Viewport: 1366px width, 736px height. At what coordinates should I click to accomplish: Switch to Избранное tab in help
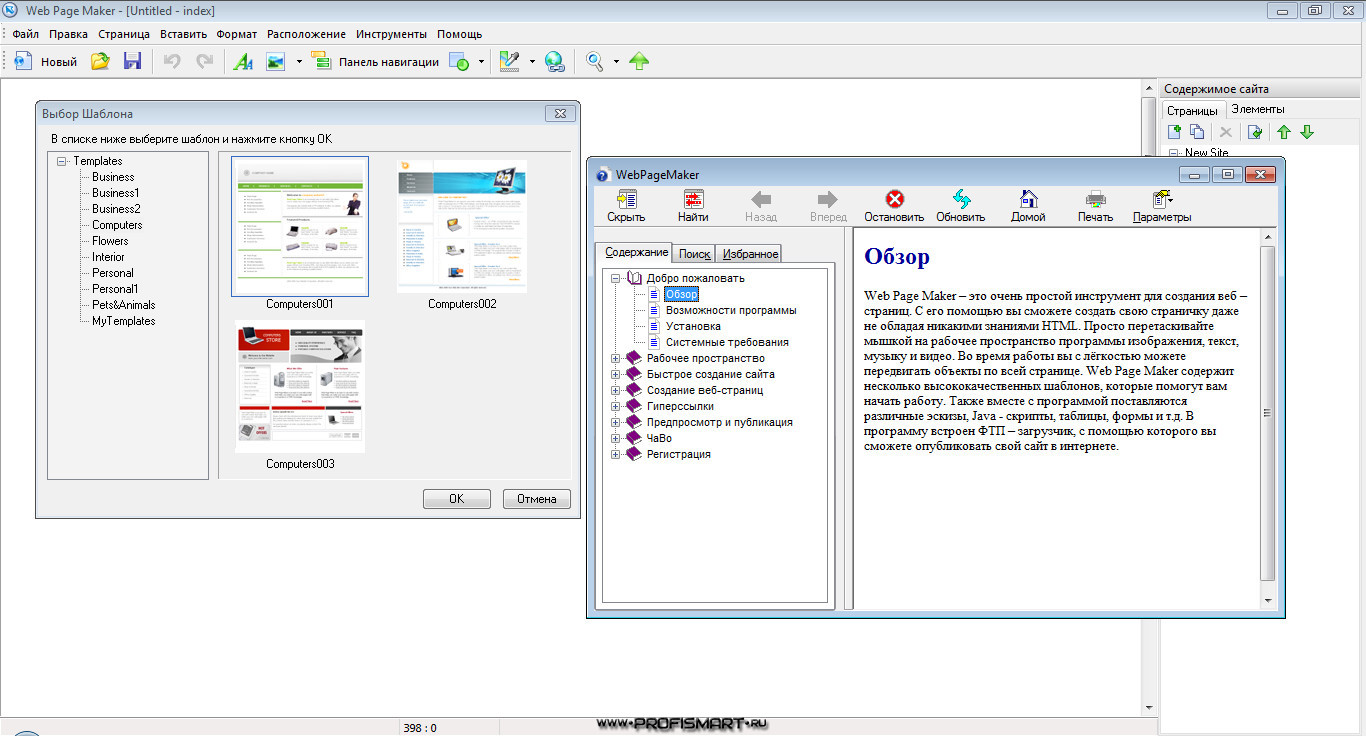(x=750, y=254)
